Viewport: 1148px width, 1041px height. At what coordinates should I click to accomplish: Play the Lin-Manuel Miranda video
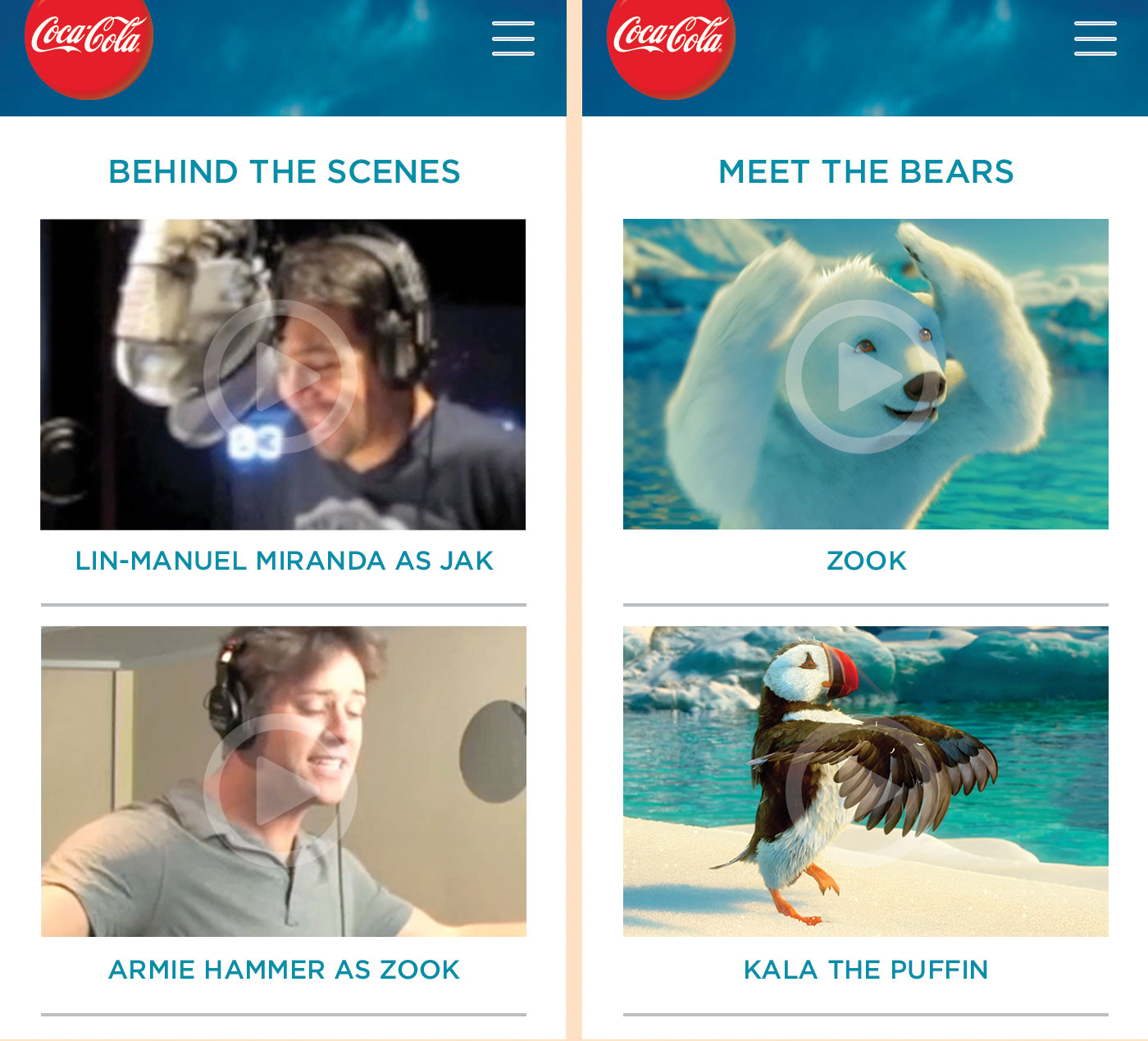pyautogui.click(x=280, y=377)
